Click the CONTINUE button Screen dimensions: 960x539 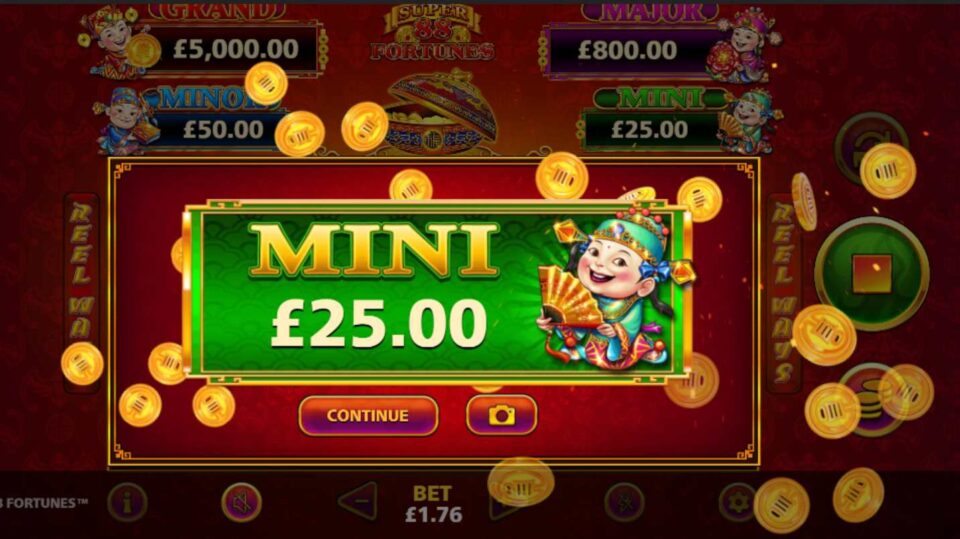[368, 415]
